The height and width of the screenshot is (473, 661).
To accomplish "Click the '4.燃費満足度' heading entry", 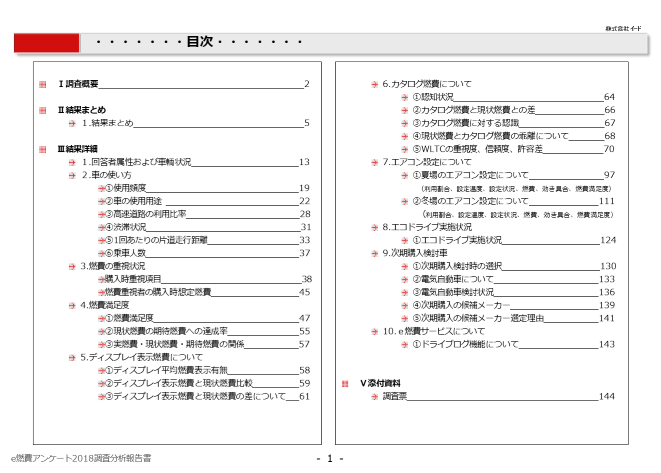I will (x=105, y=305).
